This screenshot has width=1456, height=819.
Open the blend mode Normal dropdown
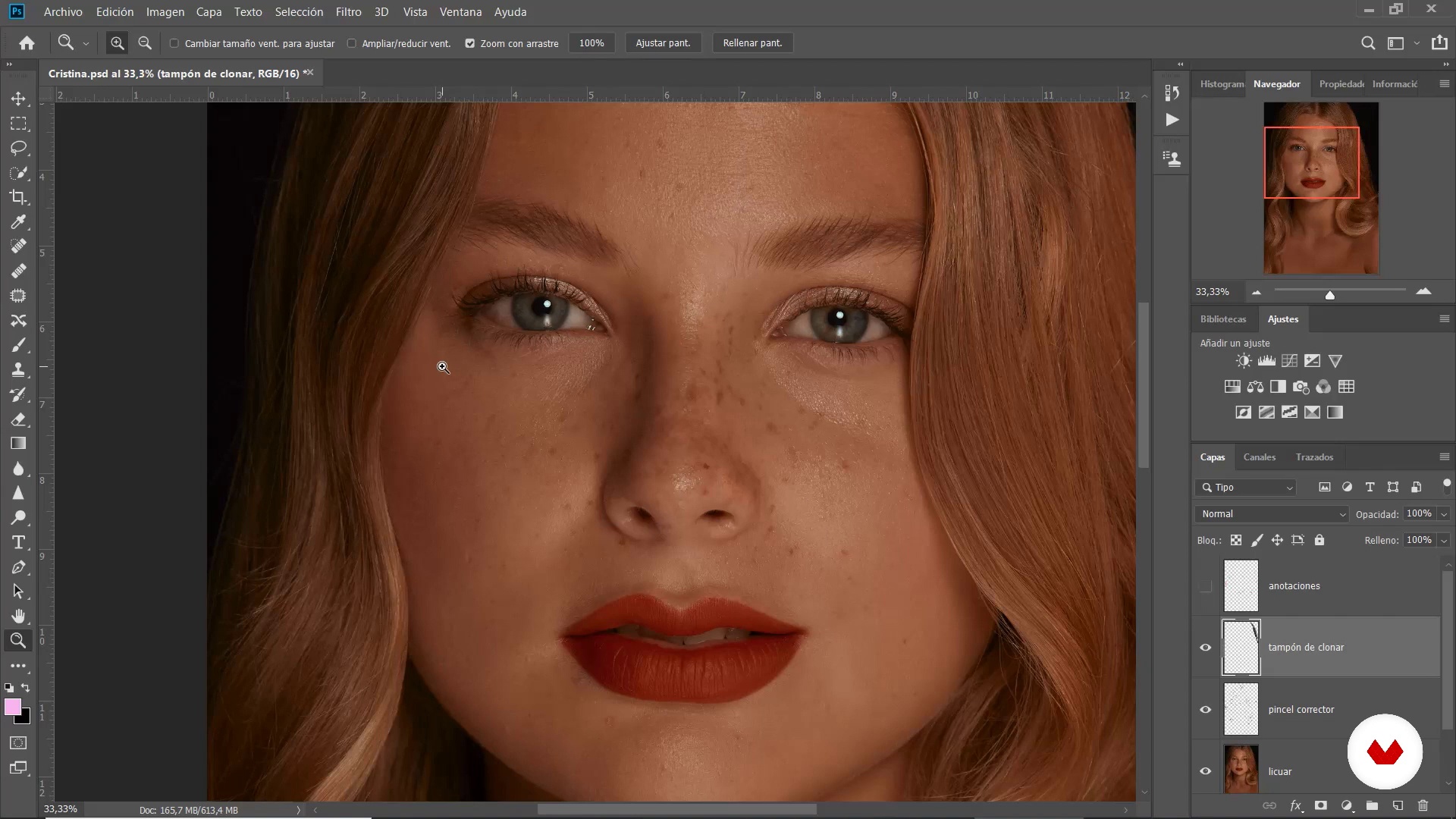click(1272, 514)
